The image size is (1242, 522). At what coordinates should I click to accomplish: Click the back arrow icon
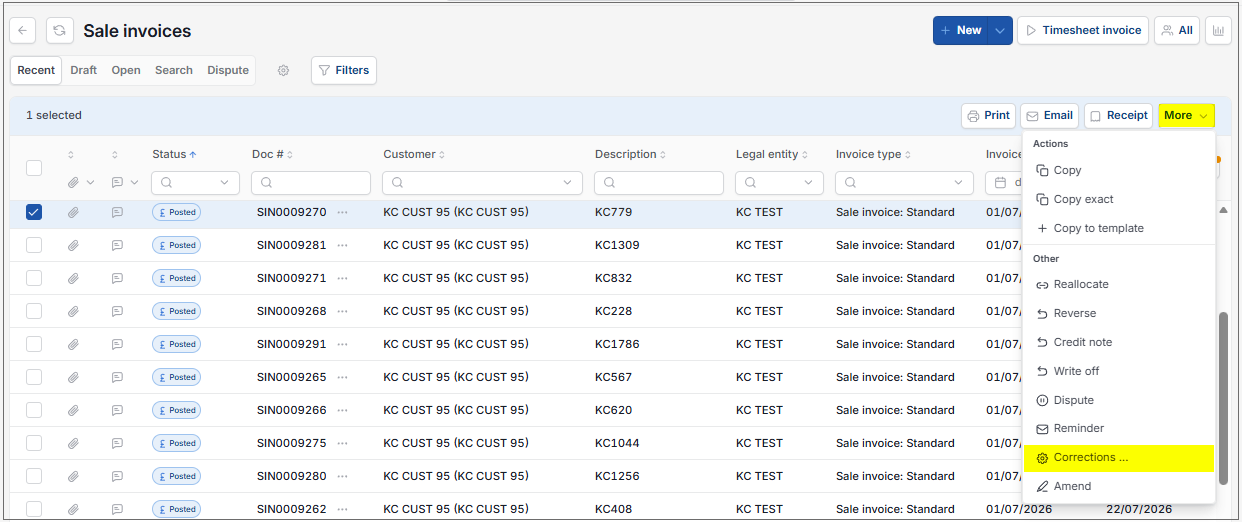click(24, 31)
